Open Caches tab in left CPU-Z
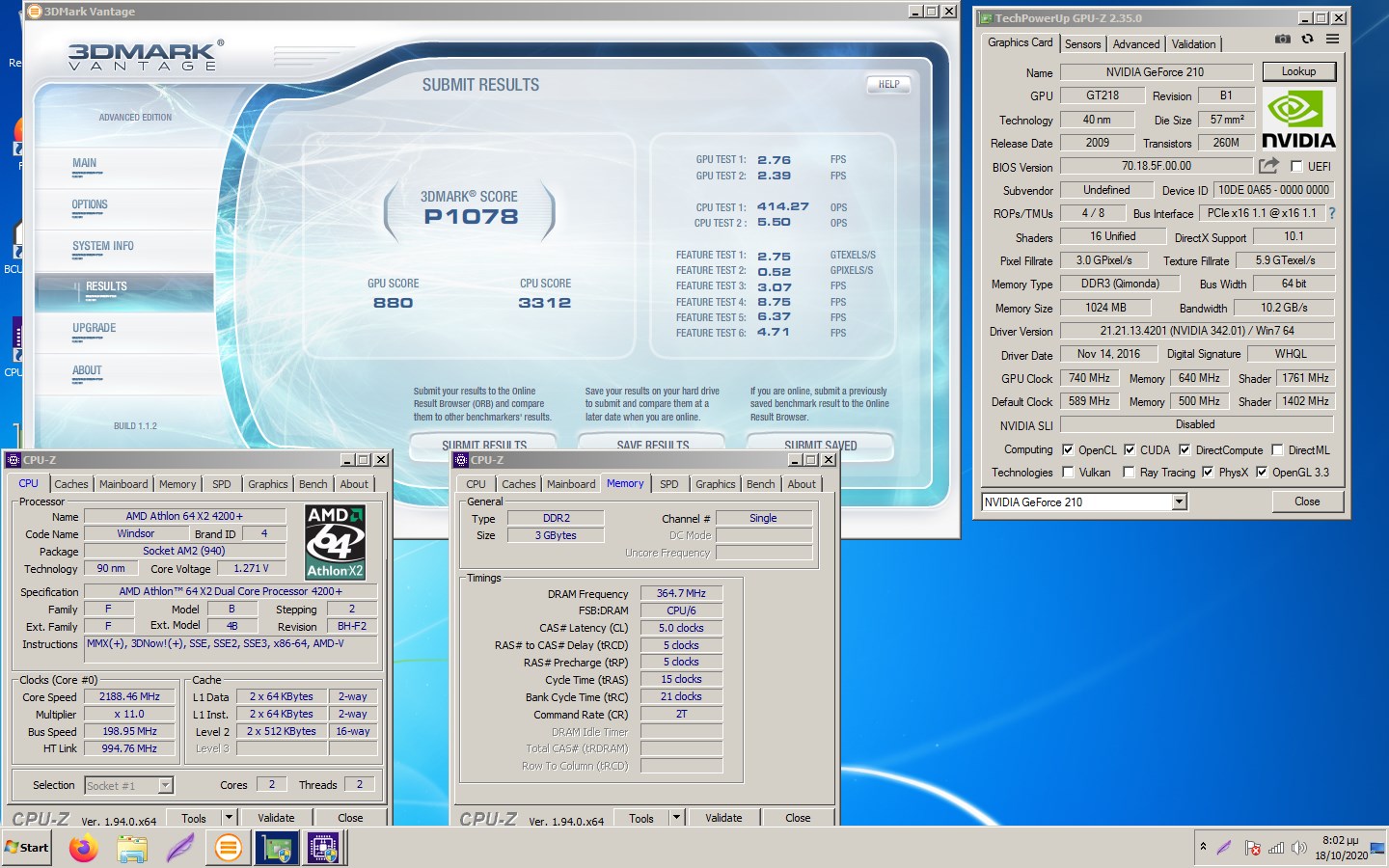This screenshot has width=1389, height=868. 71,484
